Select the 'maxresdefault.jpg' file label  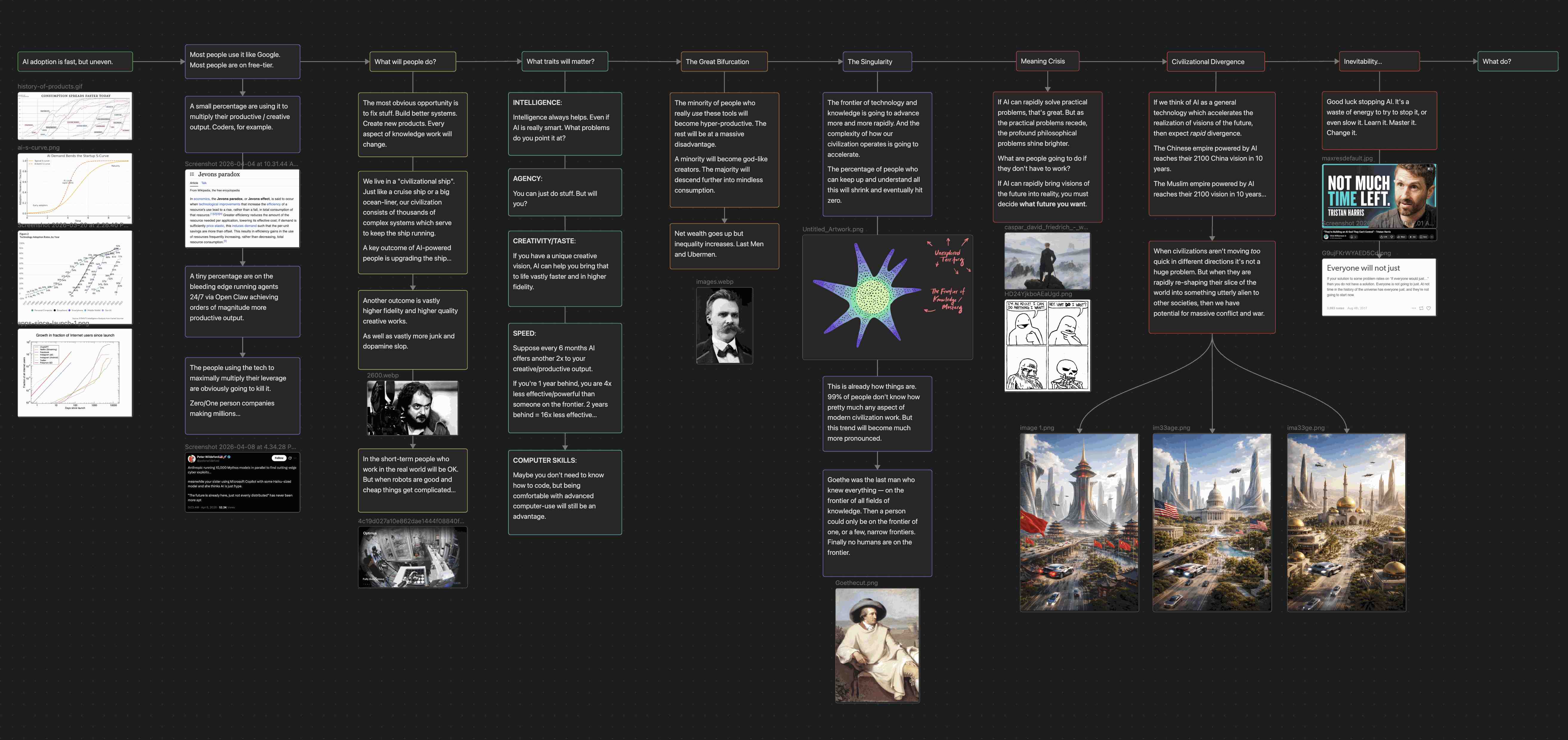[1347, 158]
